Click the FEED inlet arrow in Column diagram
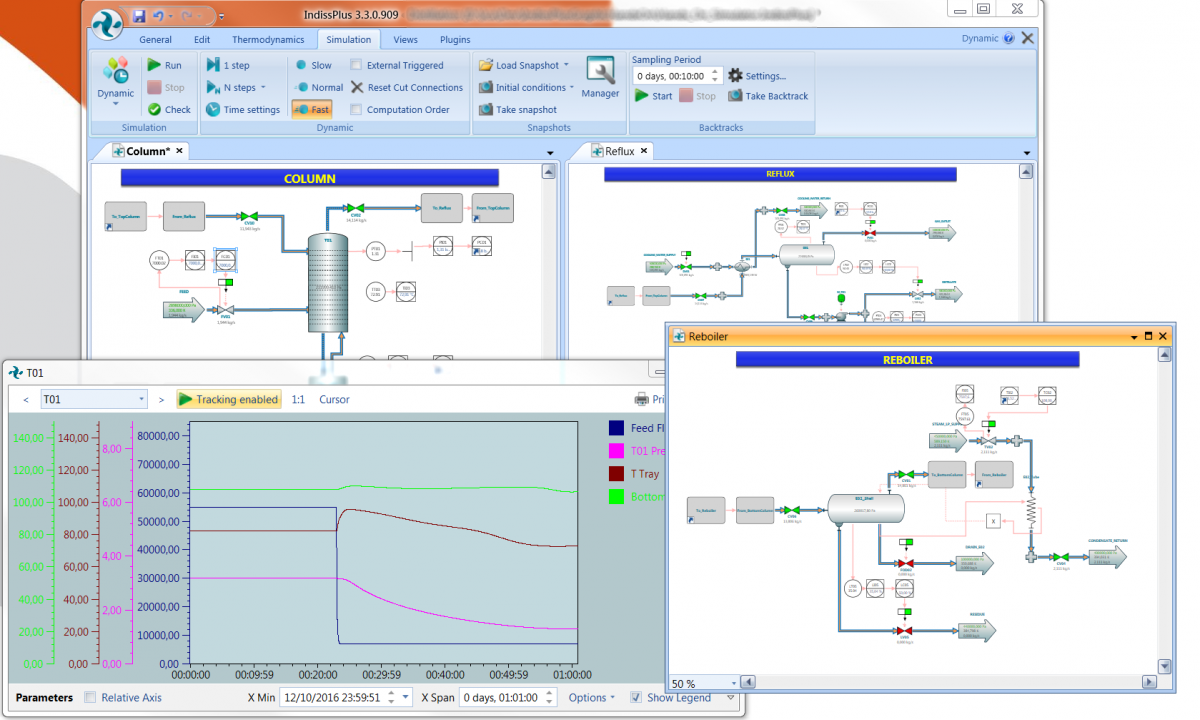 (x=183, y=311)
